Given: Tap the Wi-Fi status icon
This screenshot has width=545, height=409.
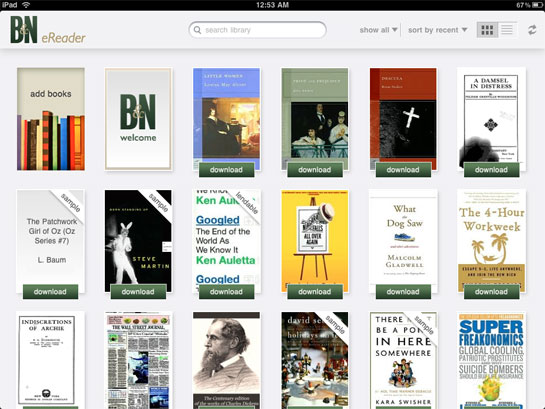Looking at the screenshot, I should point(26,5).
